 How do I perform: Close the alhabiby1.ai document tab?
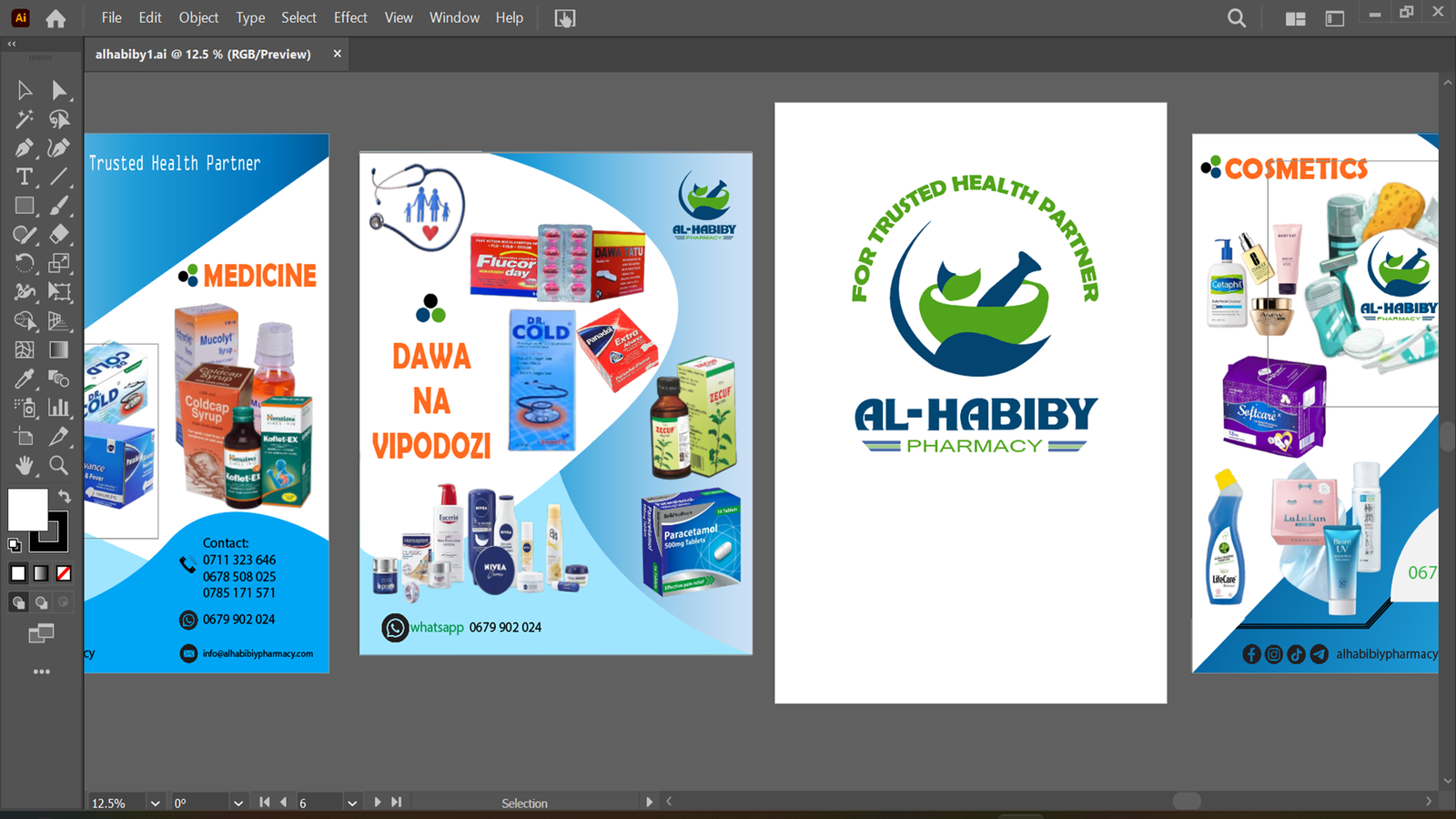coord(338,54)
